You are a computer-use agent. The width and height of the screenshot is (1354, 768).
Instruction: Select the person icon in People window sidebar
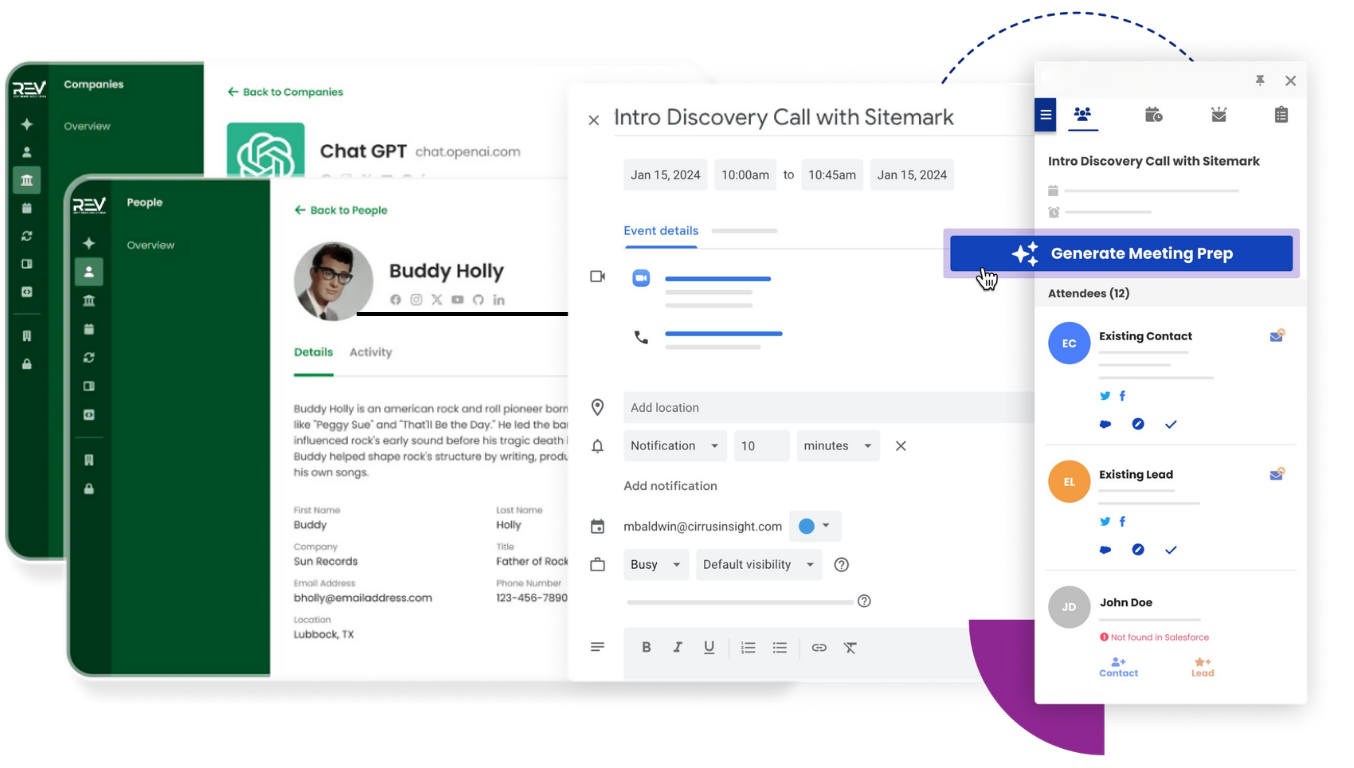89,271
